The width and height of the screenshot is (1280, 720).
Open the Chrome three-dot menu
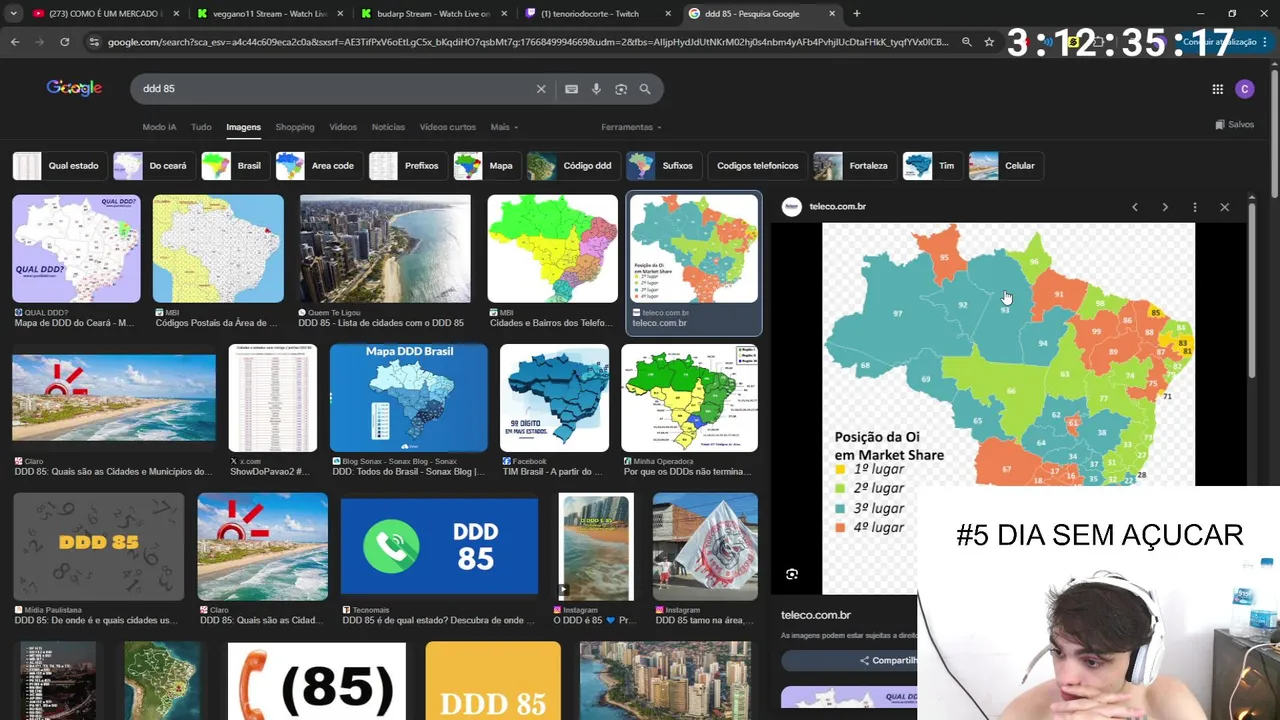(x=1266, y=42)
